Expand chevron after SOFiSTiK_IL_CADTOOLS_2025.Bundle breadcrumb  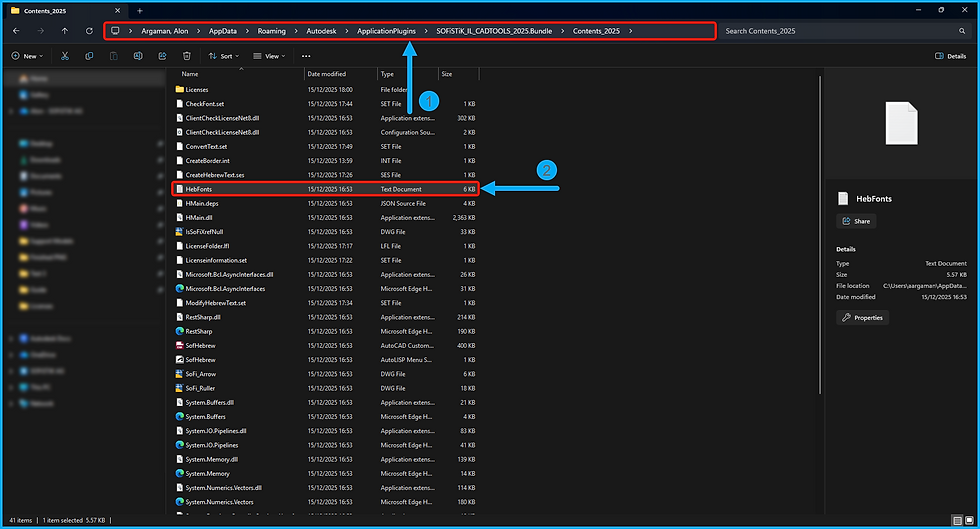[562, 31]
